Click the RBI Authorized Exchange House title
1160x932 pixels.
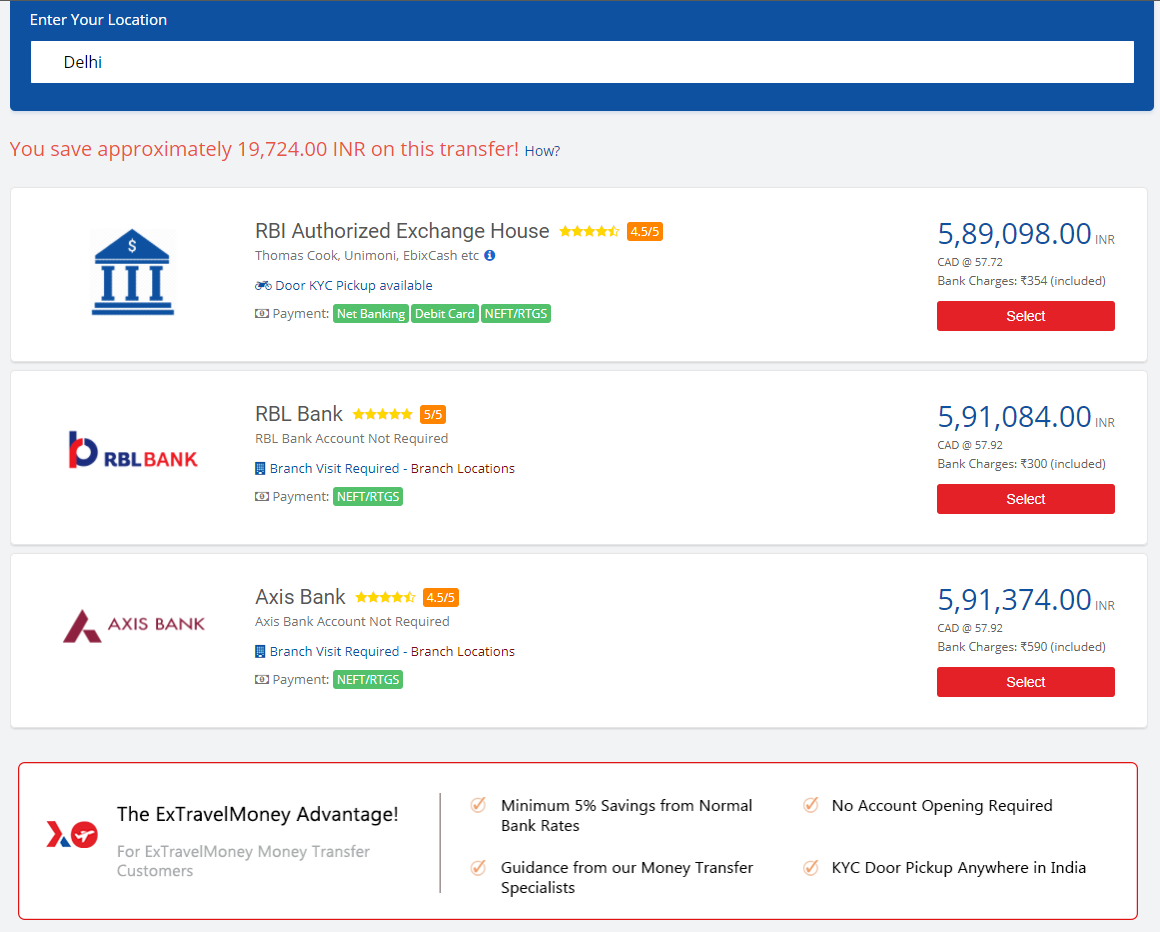tap(402, 232)
